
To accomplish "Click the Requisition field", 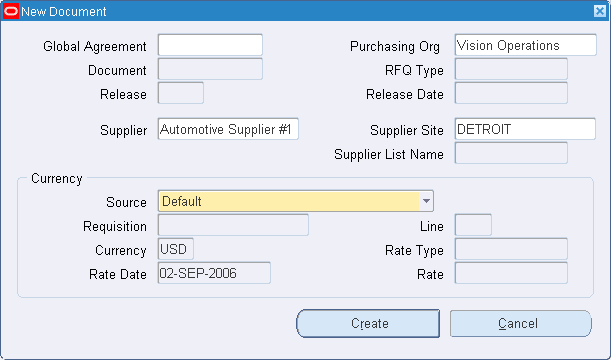I will pos(233,225).
